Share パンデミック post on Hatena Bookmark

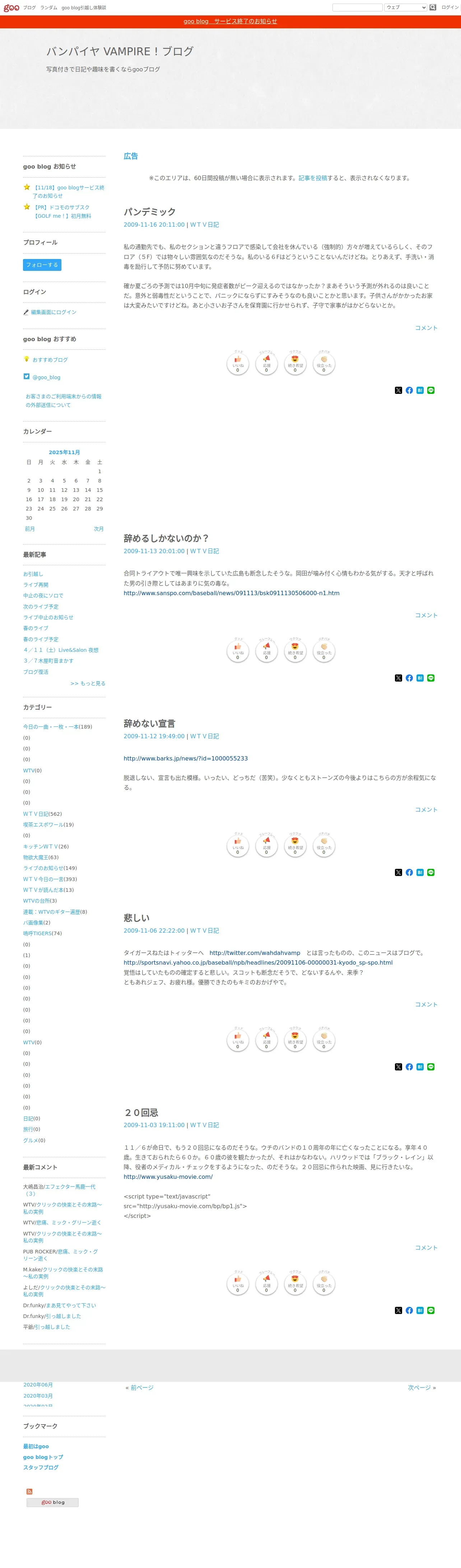pos(420,390)
